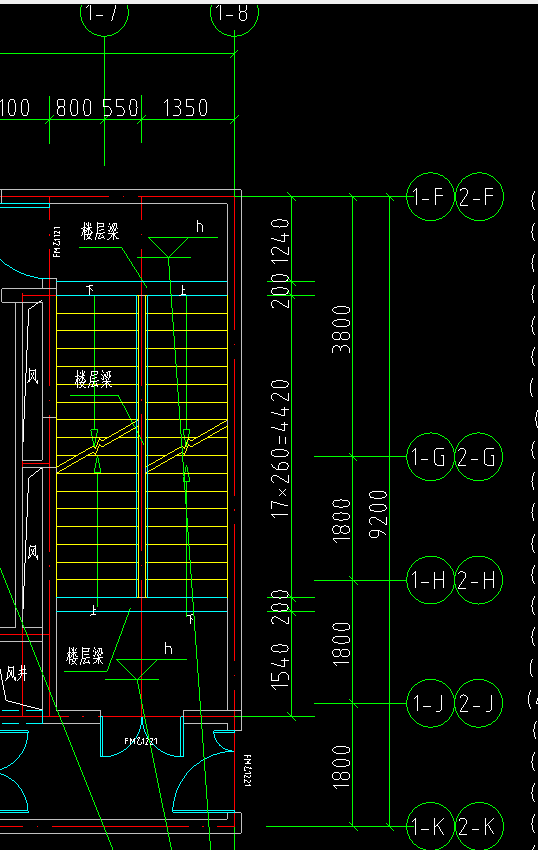Select the 1800 dimension between 1-H and 1-J
This screenshot has width=538, height=850.
coord(341,644)
